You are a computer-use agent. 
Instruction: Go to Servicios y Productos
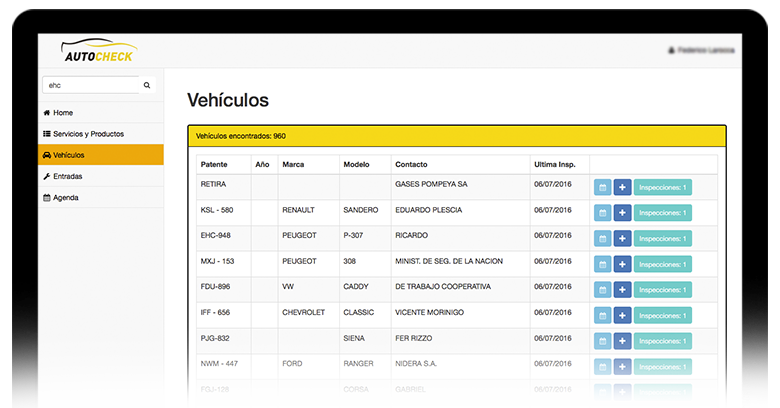coord(88,134)
